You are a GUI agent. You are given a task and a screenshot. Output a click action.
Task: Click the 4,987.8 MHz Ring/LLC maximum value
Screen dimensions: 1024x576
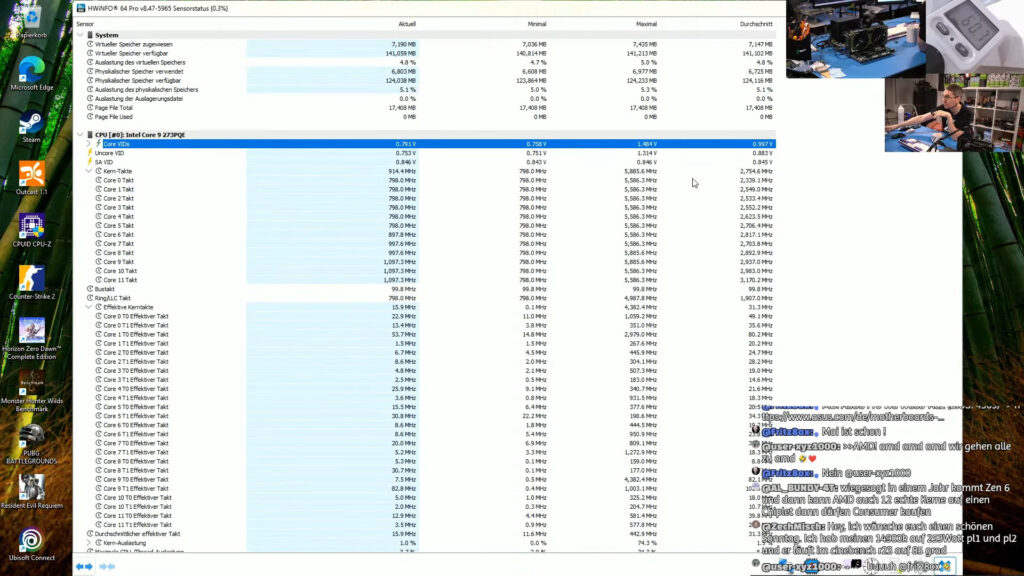[x=641, y=298]
